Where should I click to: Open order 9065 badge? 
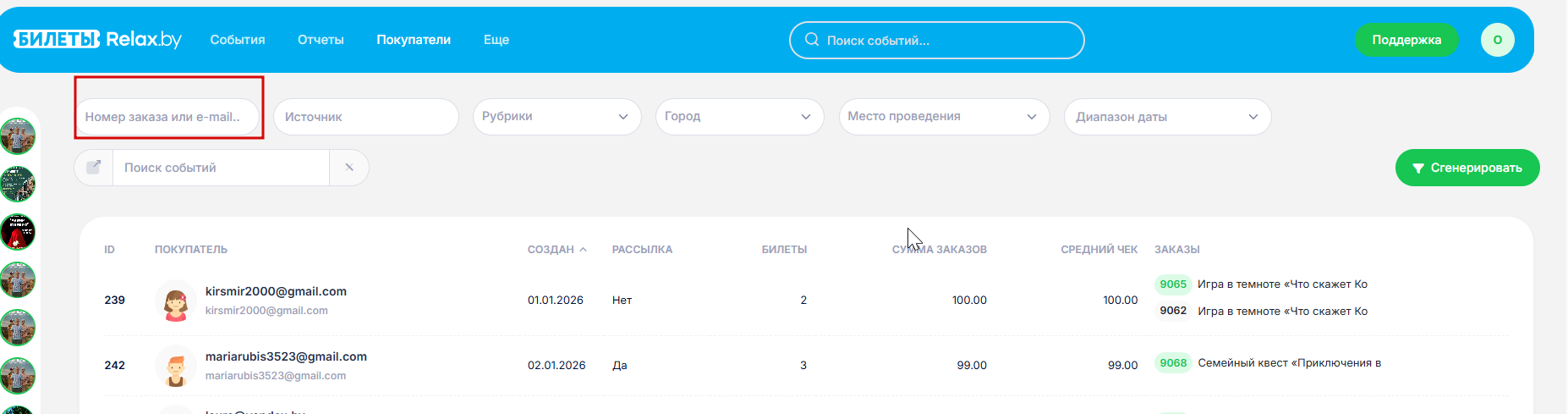(x=1173, y=284)
